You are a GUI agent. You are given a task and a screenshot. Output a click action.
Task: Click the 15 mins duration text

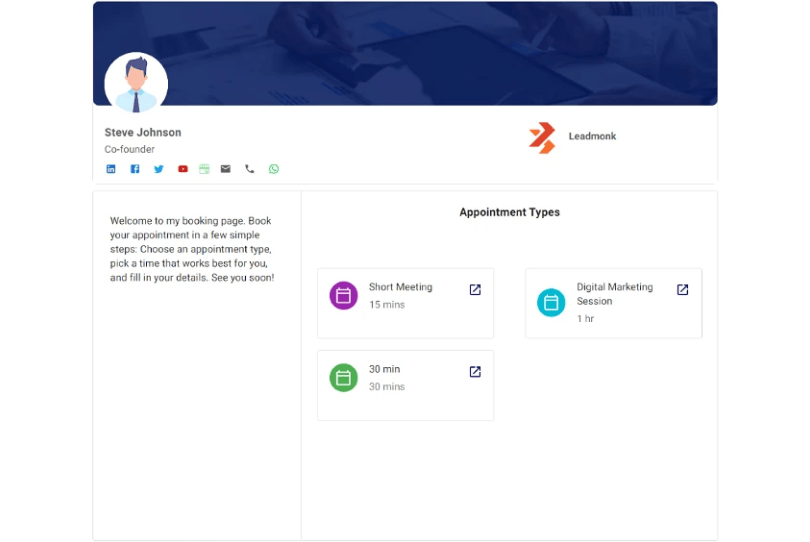[x=387, y=305]
